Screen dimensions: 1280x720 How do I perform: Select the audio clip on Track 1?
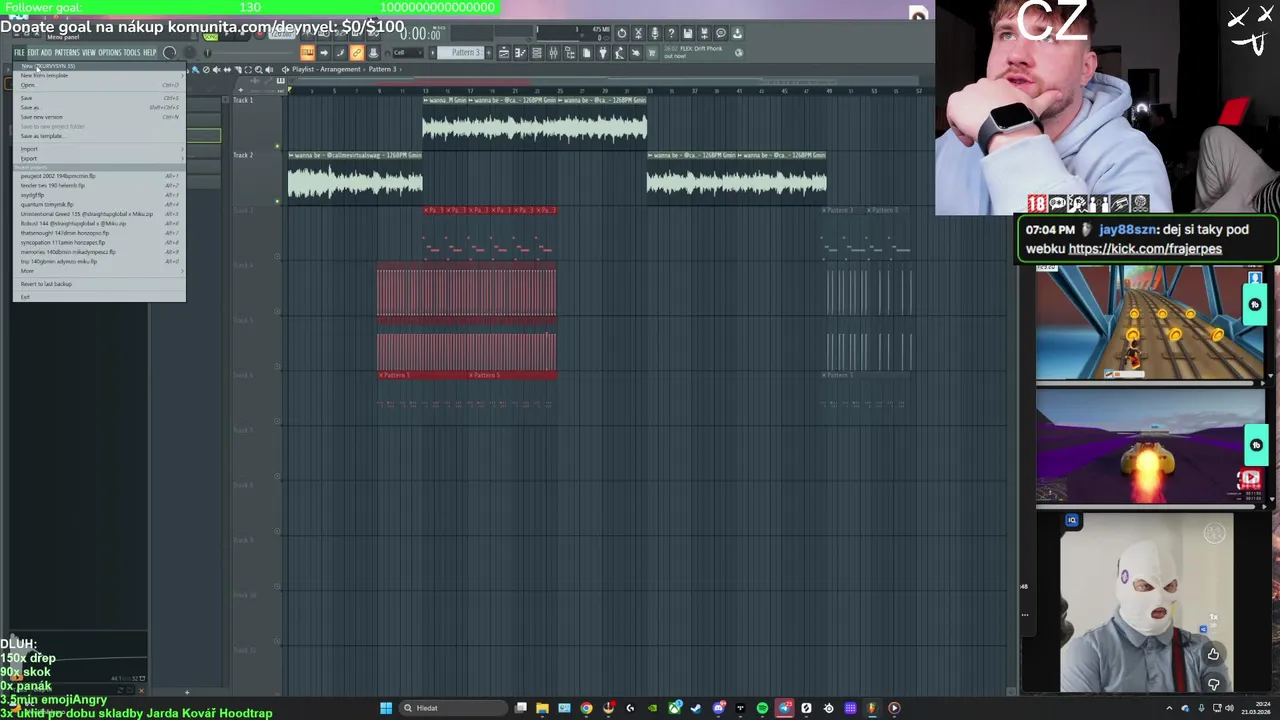(x=535, y=122)
